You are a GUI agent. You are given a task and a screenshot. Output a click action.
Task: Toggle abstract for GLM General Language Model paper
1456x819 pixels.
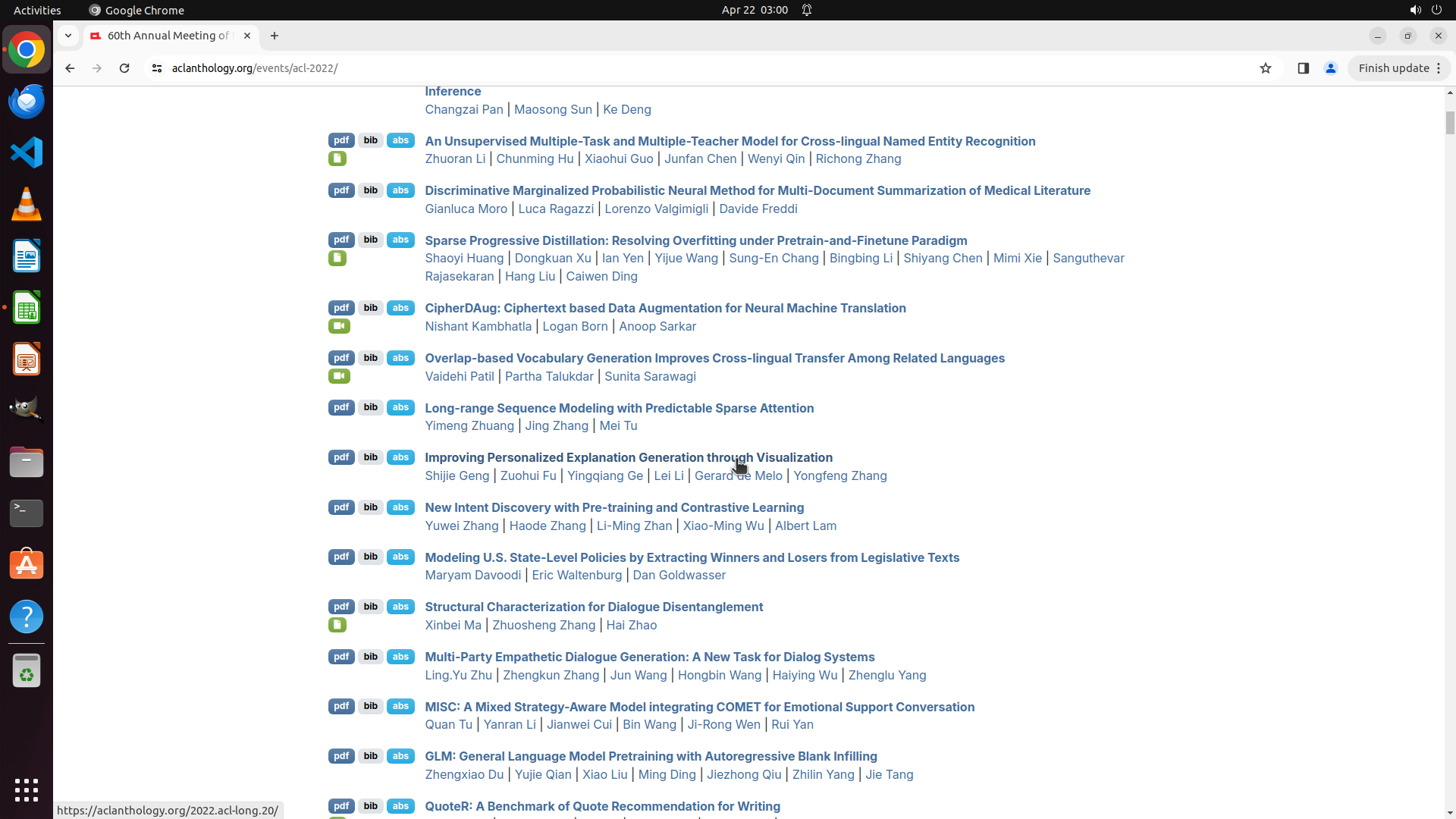(x=400, y=756)
